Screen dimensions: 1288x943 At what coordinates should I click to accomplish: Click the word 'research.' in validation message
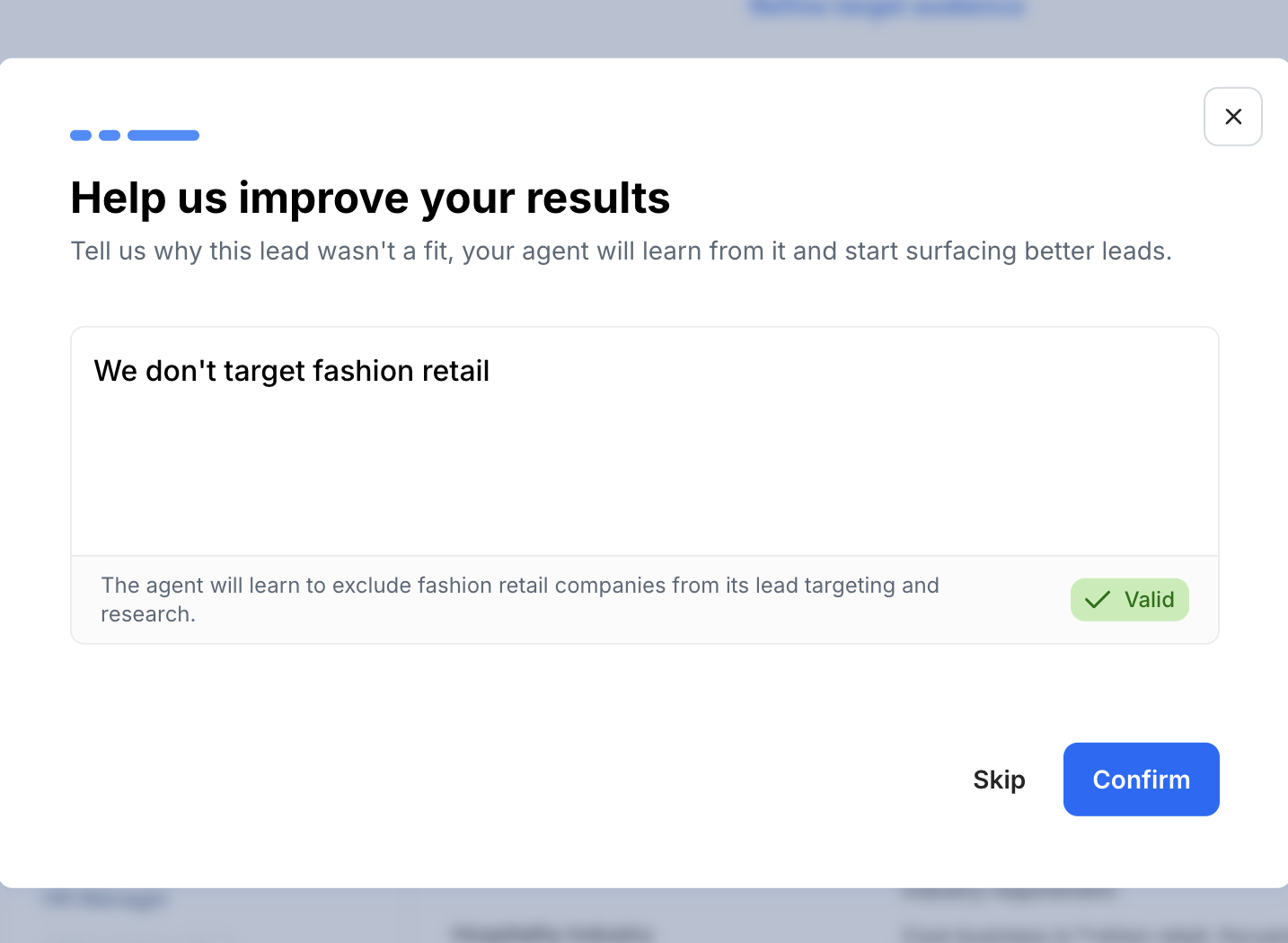point(148,614)
